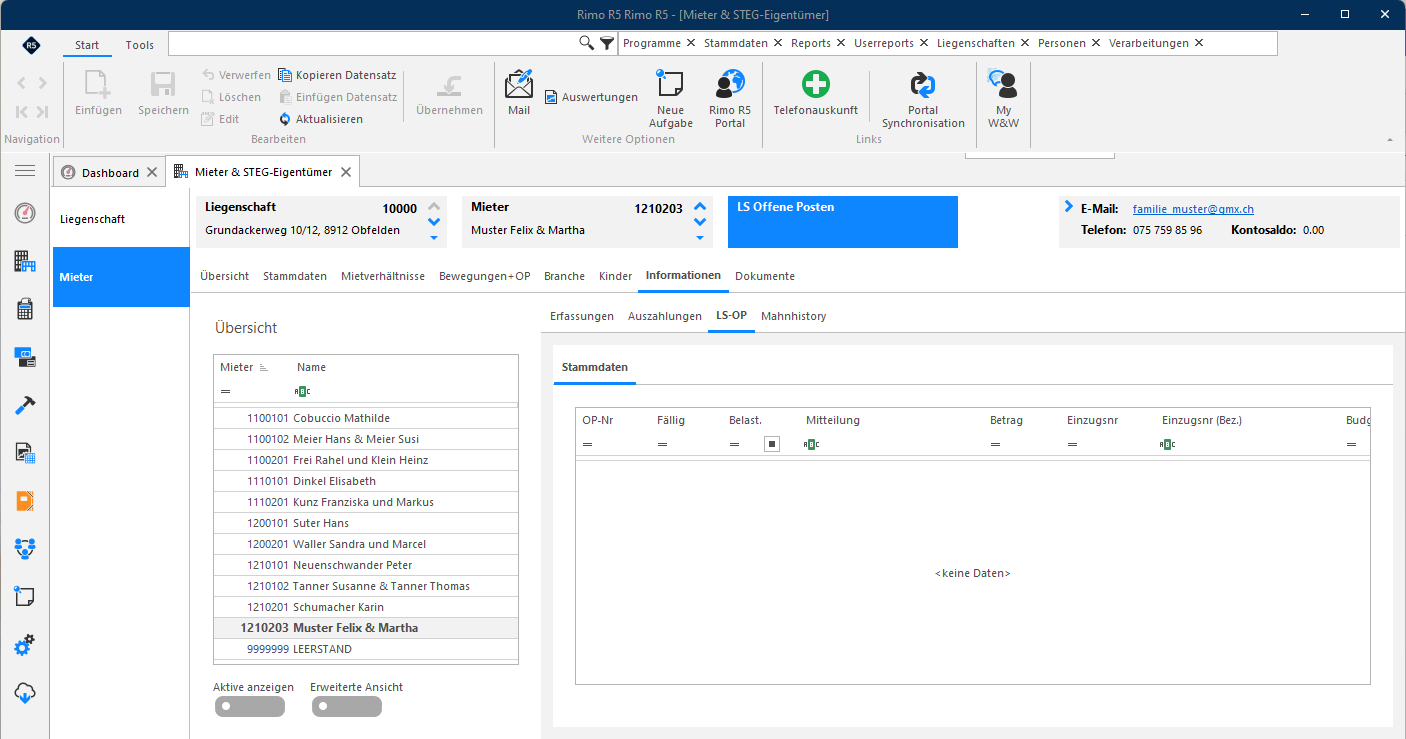The width and height of the screenshot is (1406, 739).
Task: Click the familie_muster@gmx.ch email link
Action: point(1193,209)
